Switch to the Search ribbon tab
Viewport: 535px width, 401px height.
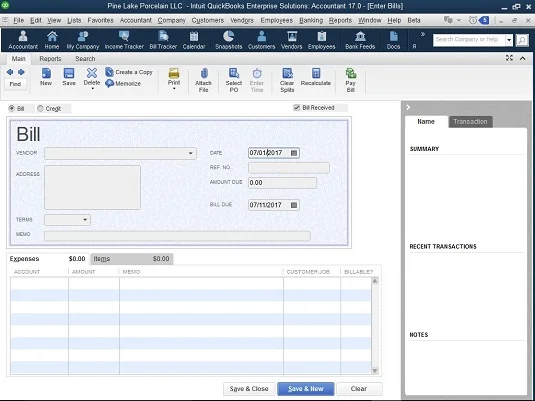(x=85, y=59)
